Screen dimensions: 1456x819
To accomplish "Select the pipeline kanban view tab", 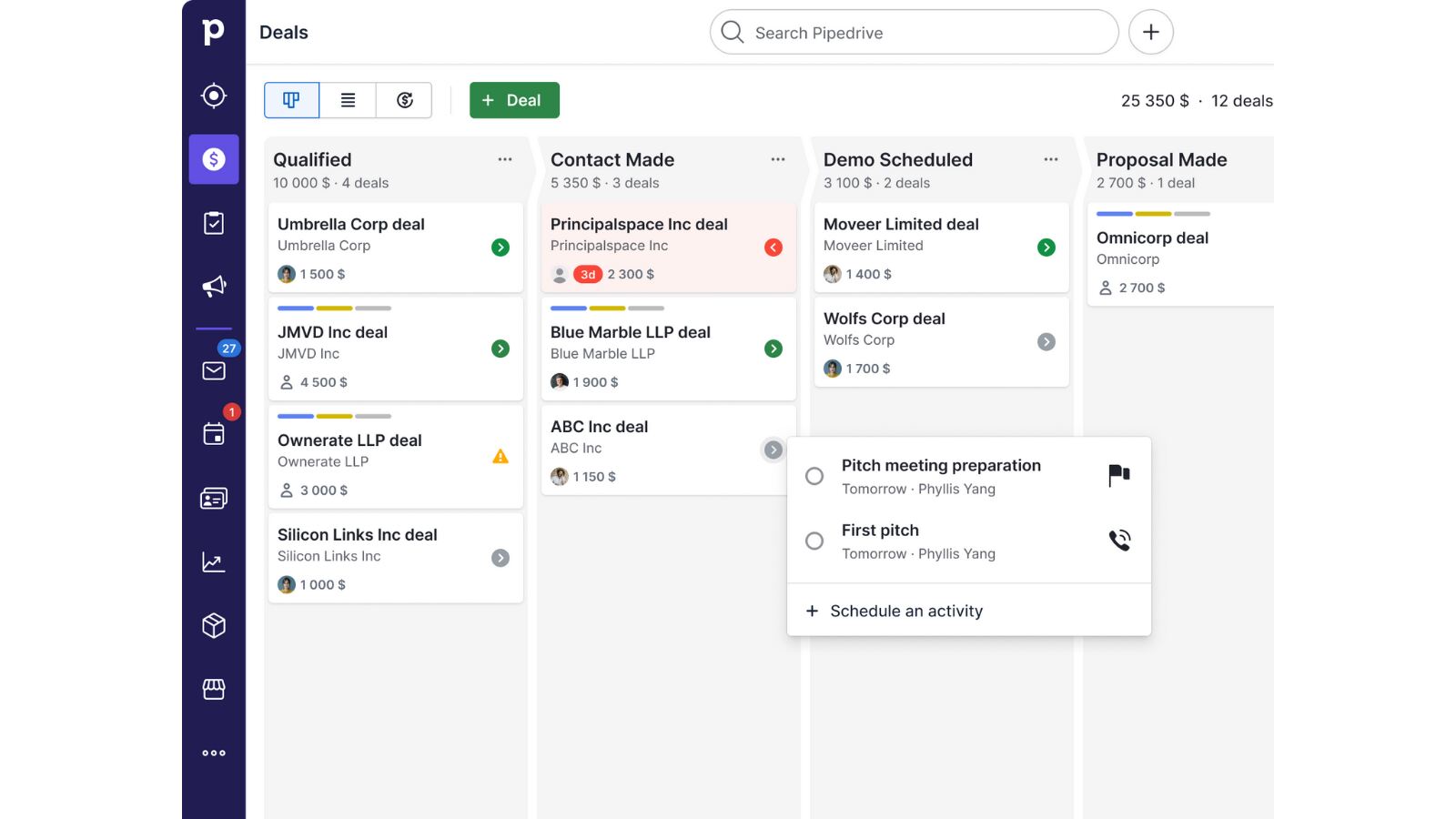I will point(291,100).
